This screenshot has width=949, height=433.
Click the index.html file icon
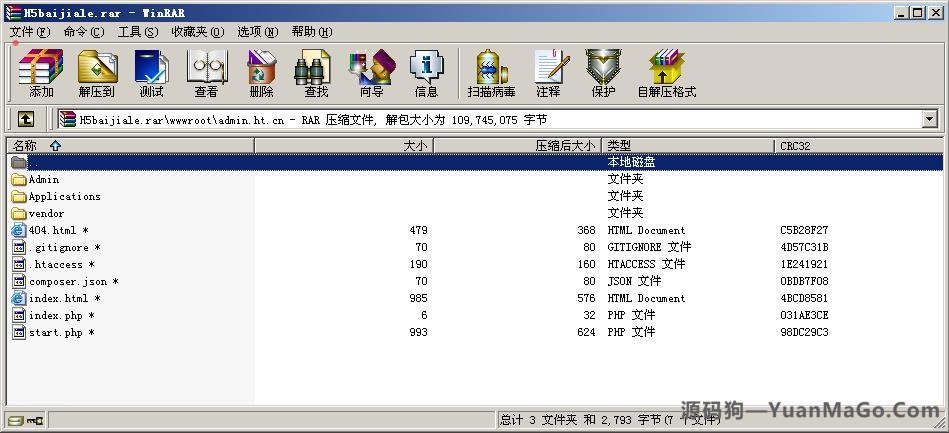click(19, 298)
